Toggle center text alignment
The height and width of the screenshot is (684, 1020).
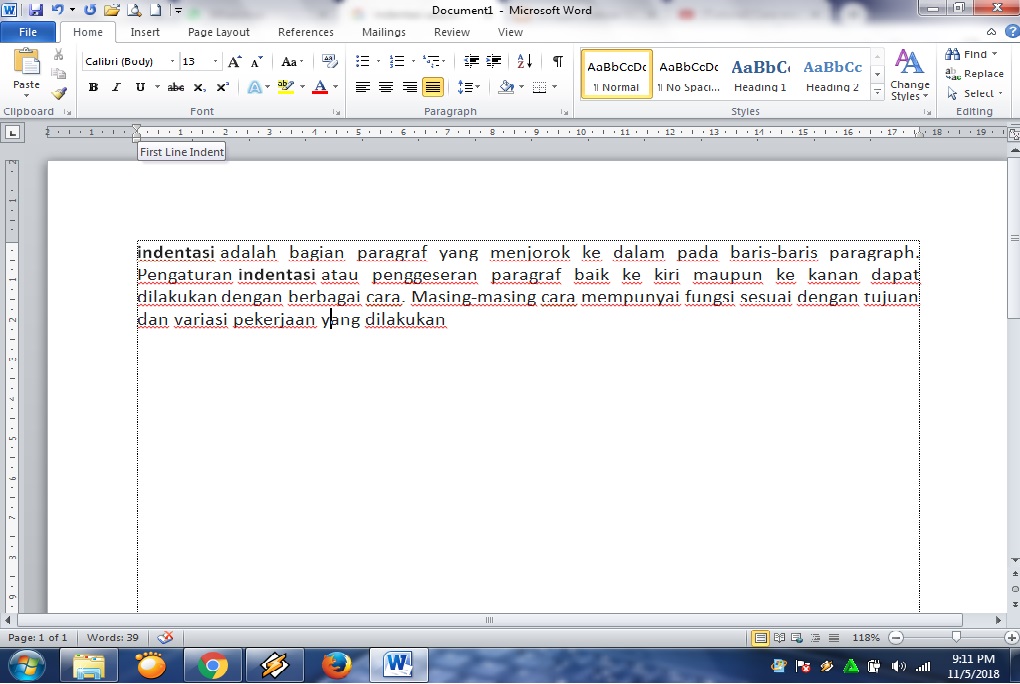385,87
